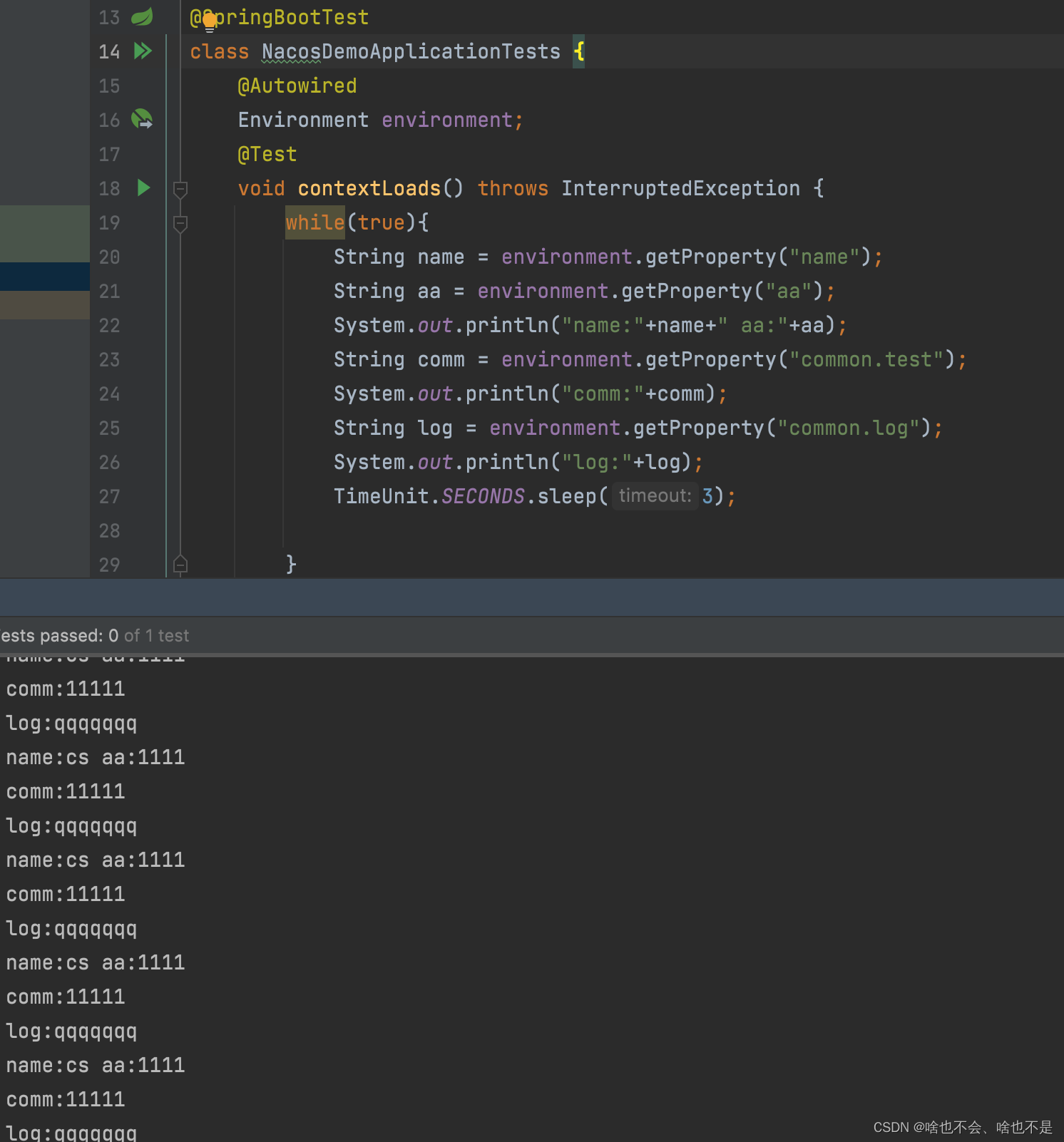The height and width of the screenshot is (1142, 1064).
Task: Click the Spring leaf gutter icon on line 13
Action: pyautogui.click(x=143, y=16)
